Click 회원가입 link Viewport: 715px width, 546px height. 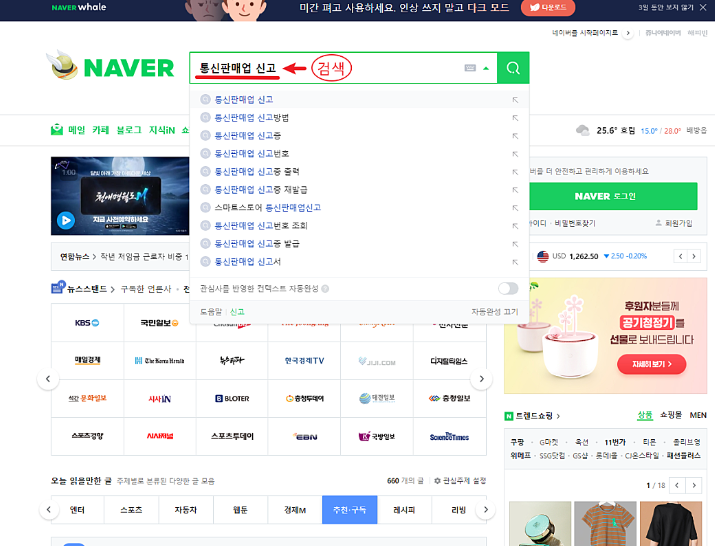pos(674,223)
